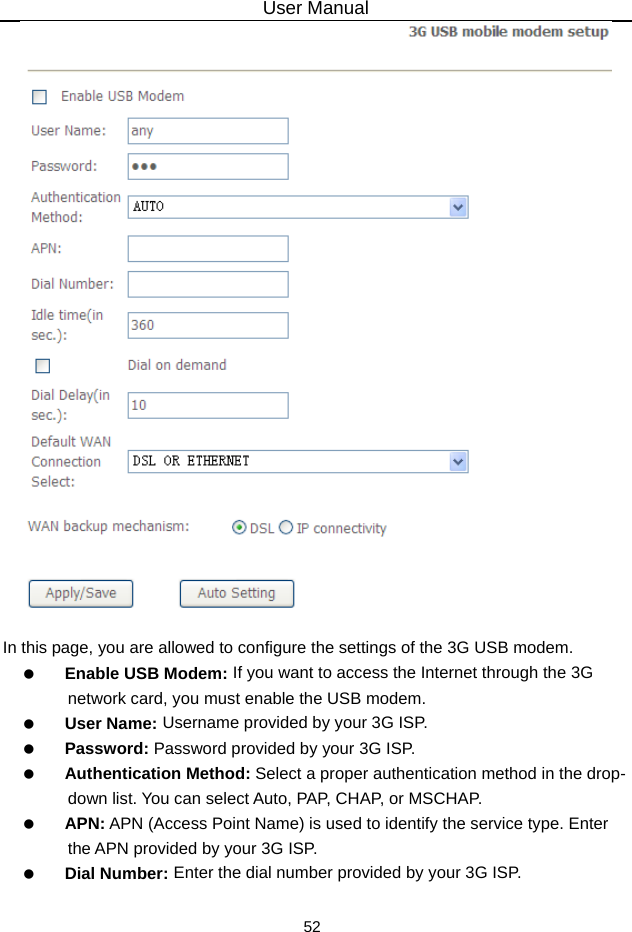Click the Dial Delay field showing 10

point(208,405)
